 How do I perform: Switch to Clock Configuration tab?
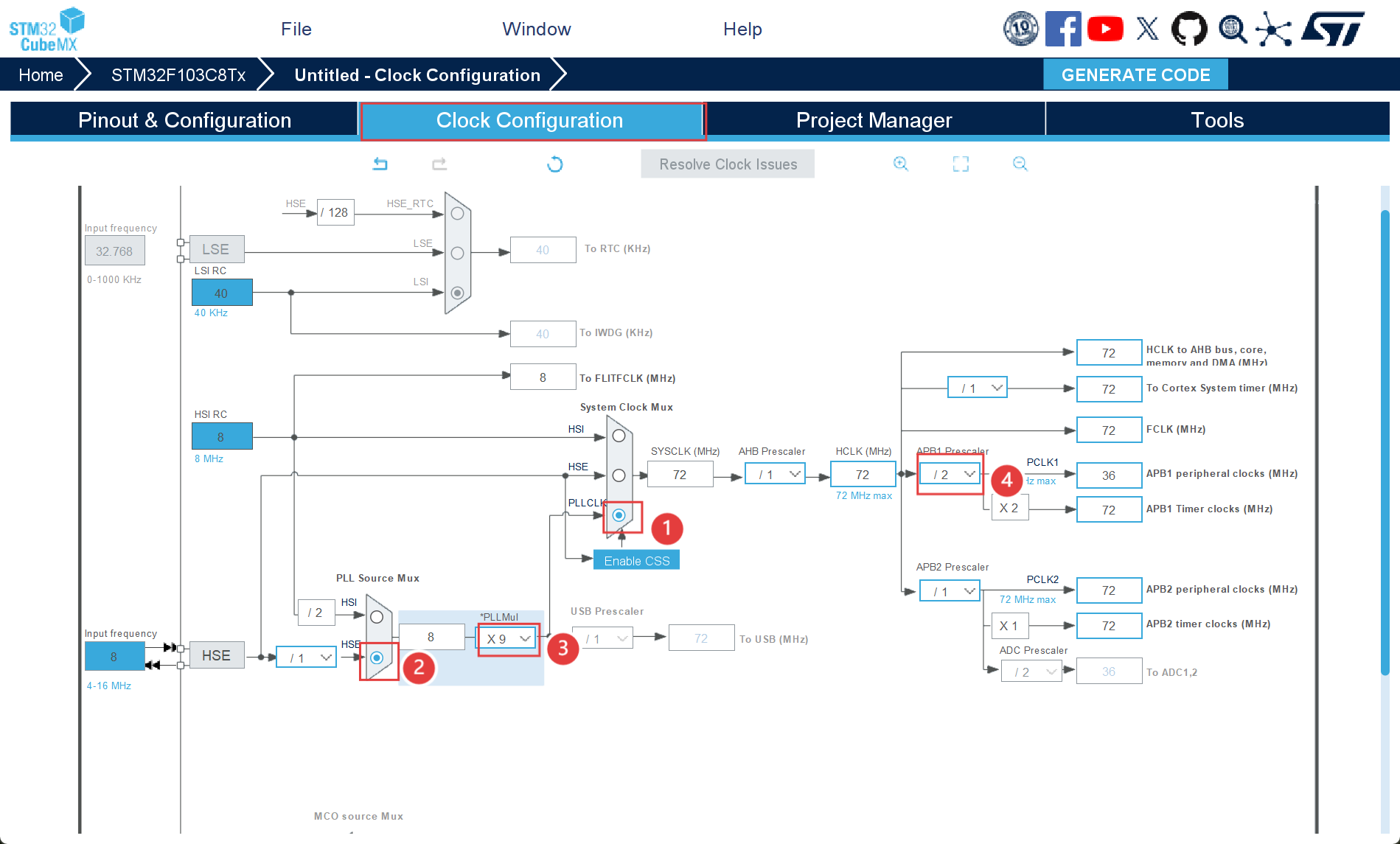tap(530, 120)
